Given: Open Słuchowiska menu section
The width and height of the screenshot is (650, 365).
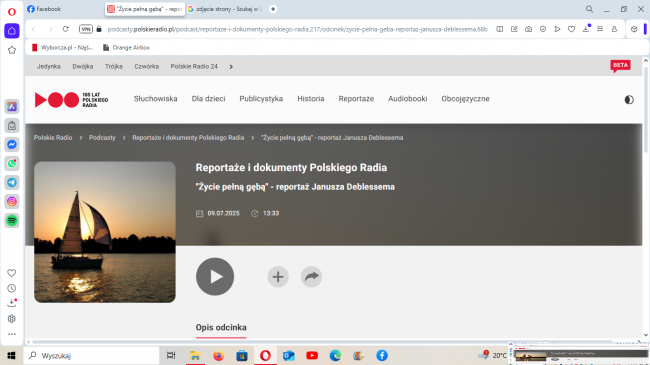Looking at the screenshot, I should (155, 99).
